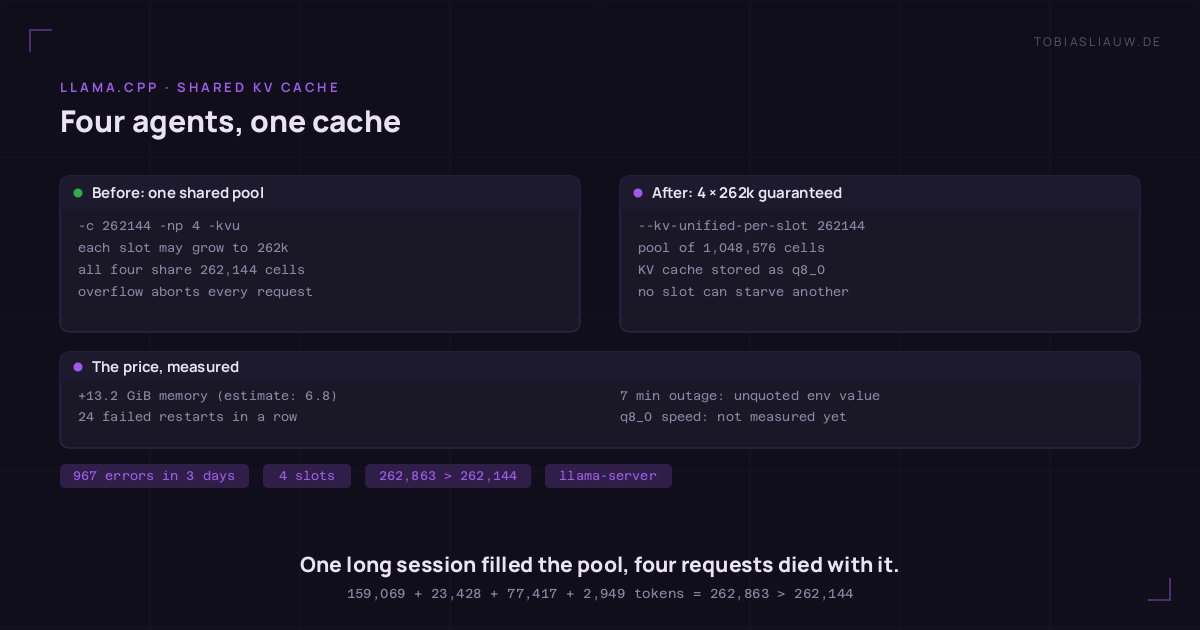Image resolution: width=1200 pixels, height=630 pixels.
Task: Click the line 'overflow aborts every request'
Action: pos(195,292)
